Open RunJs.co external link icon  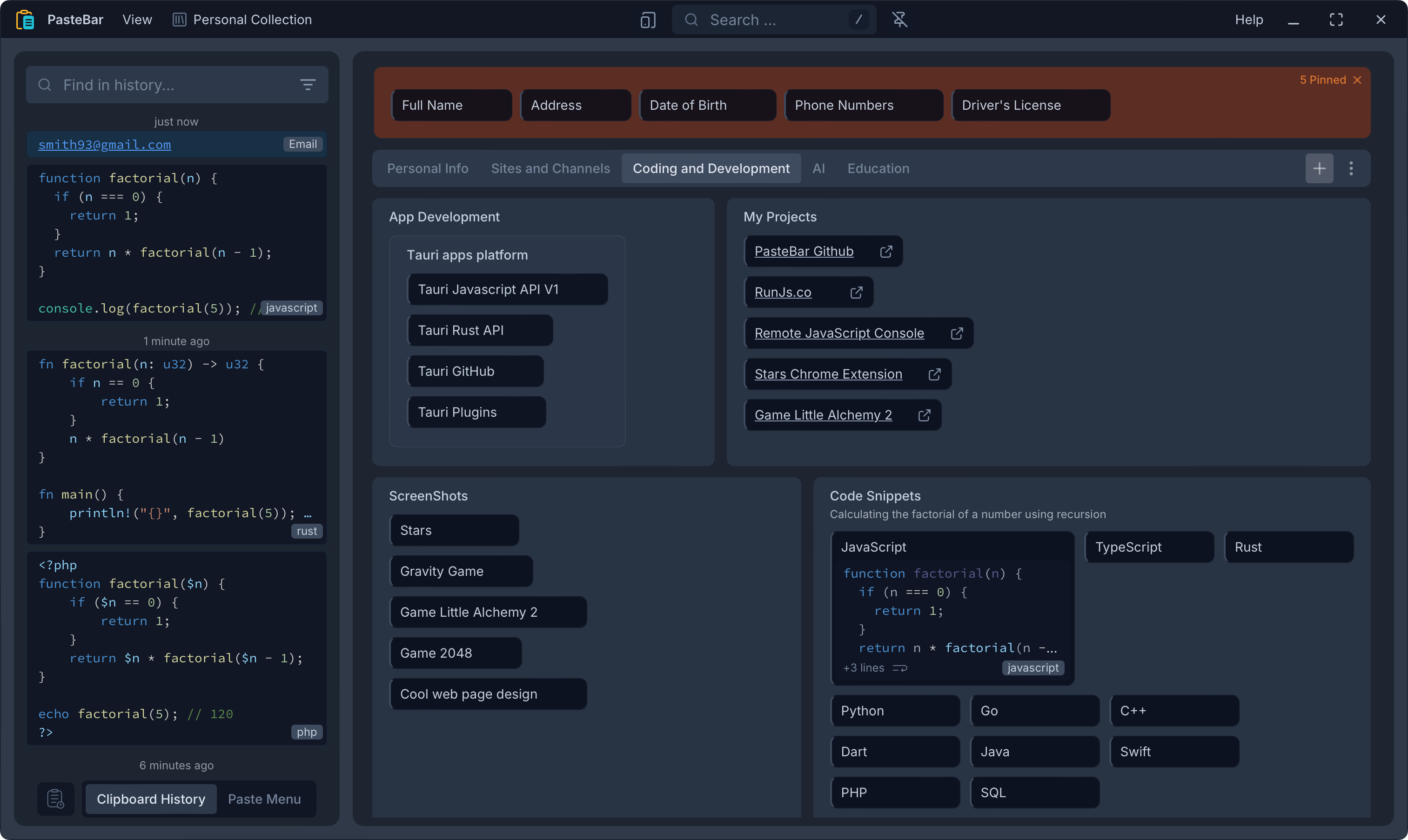(x=856, y=292)
